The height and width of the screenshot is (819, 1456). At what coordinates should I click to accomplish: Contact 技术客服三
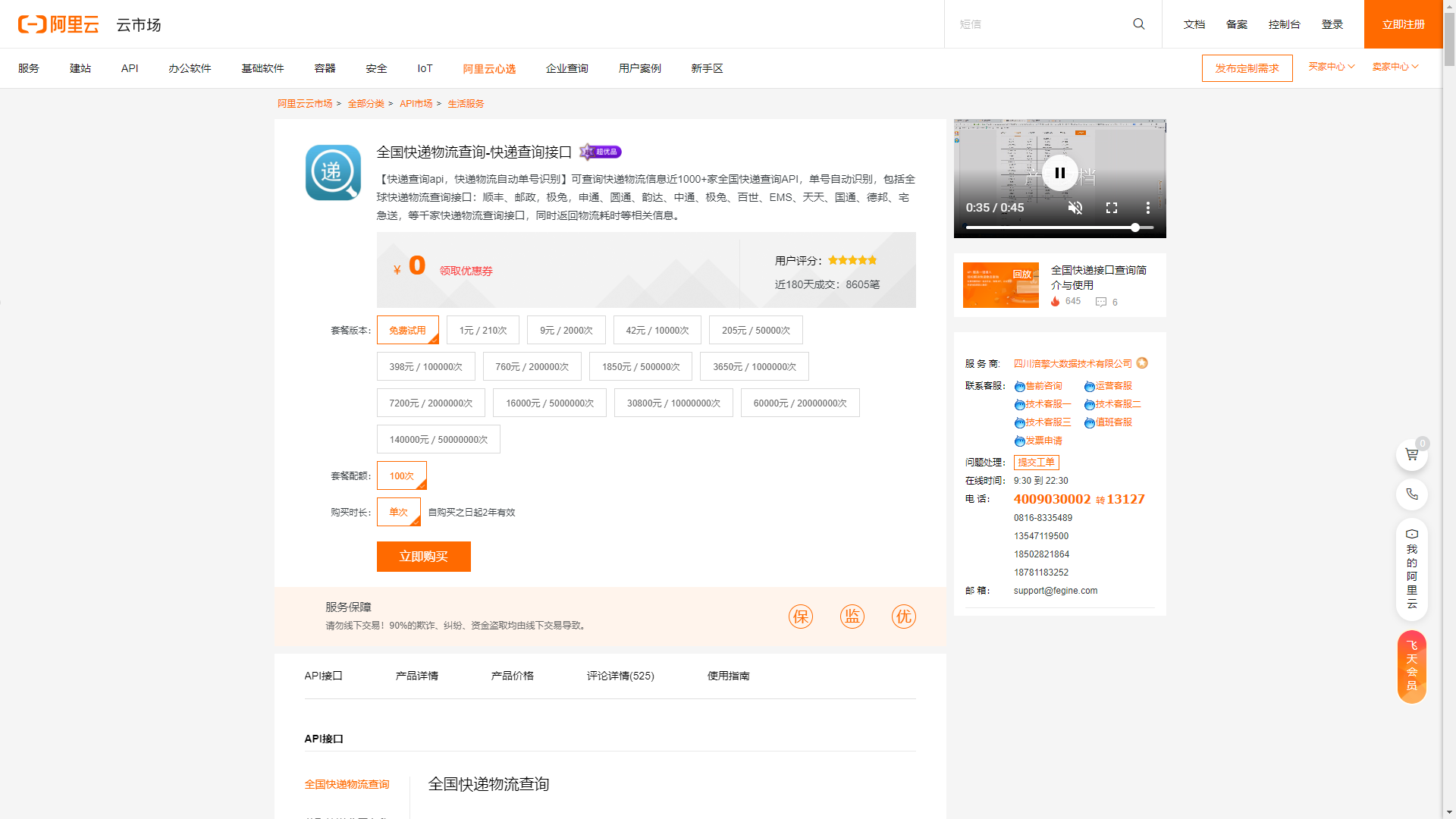point(1043,422)
